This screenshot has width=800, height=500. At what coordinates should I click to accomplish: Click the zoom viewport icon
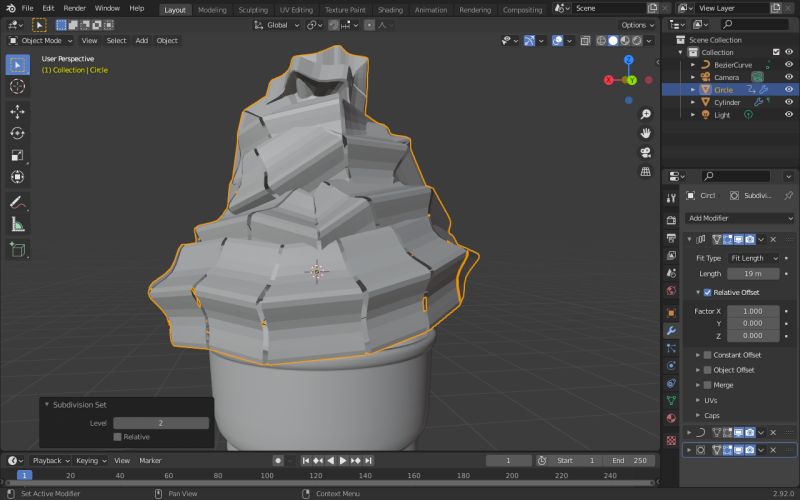tap(645, 114)
